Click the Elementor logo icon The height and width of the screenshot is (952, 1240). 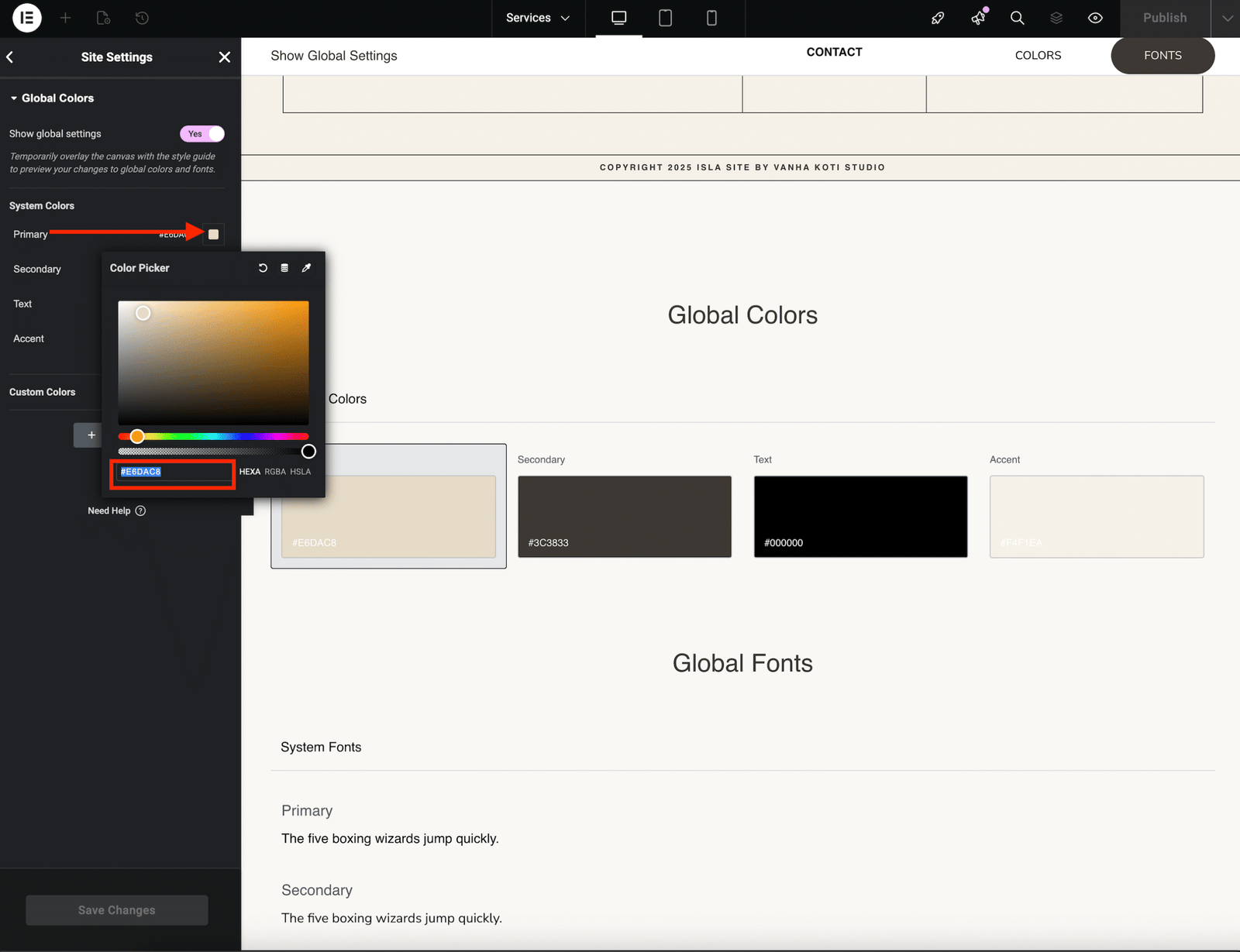tap(27, 18)
